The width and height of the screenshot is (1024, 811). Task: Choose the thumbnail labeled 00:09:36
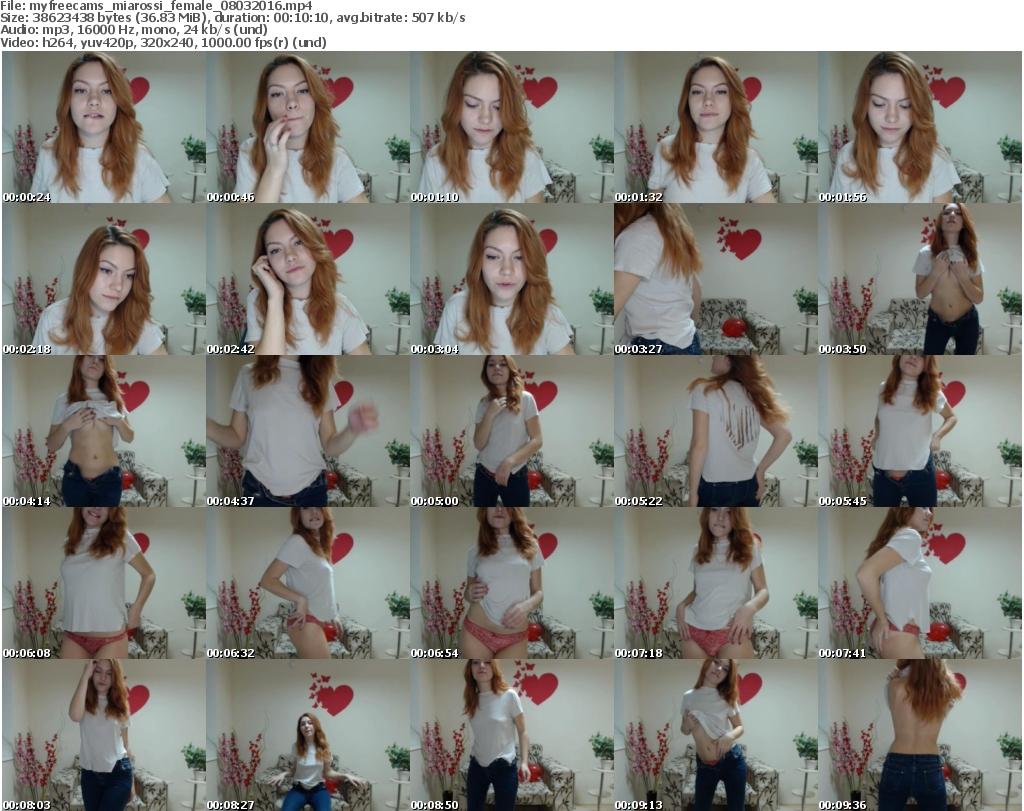click(920, 735)
